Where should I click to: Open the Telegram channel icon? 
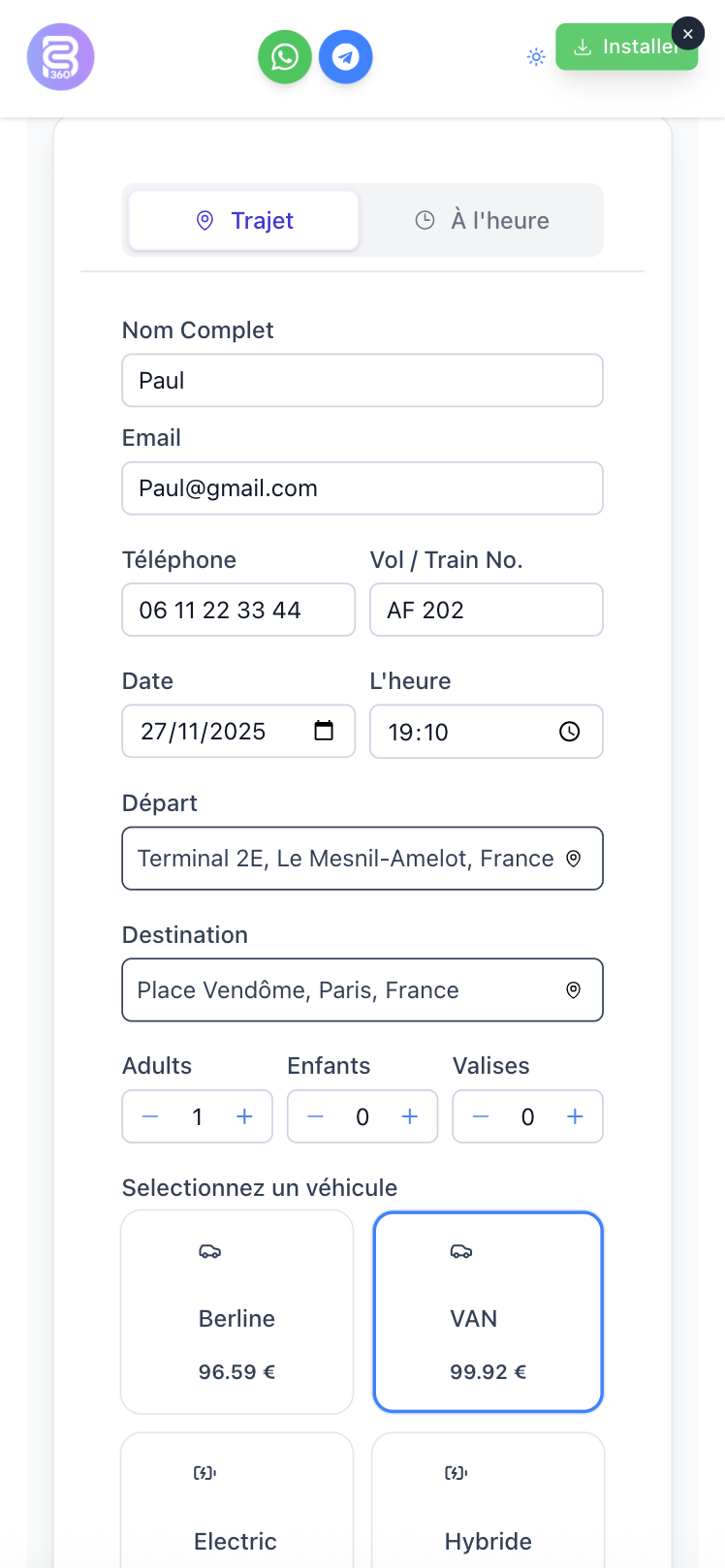[345, 56]
